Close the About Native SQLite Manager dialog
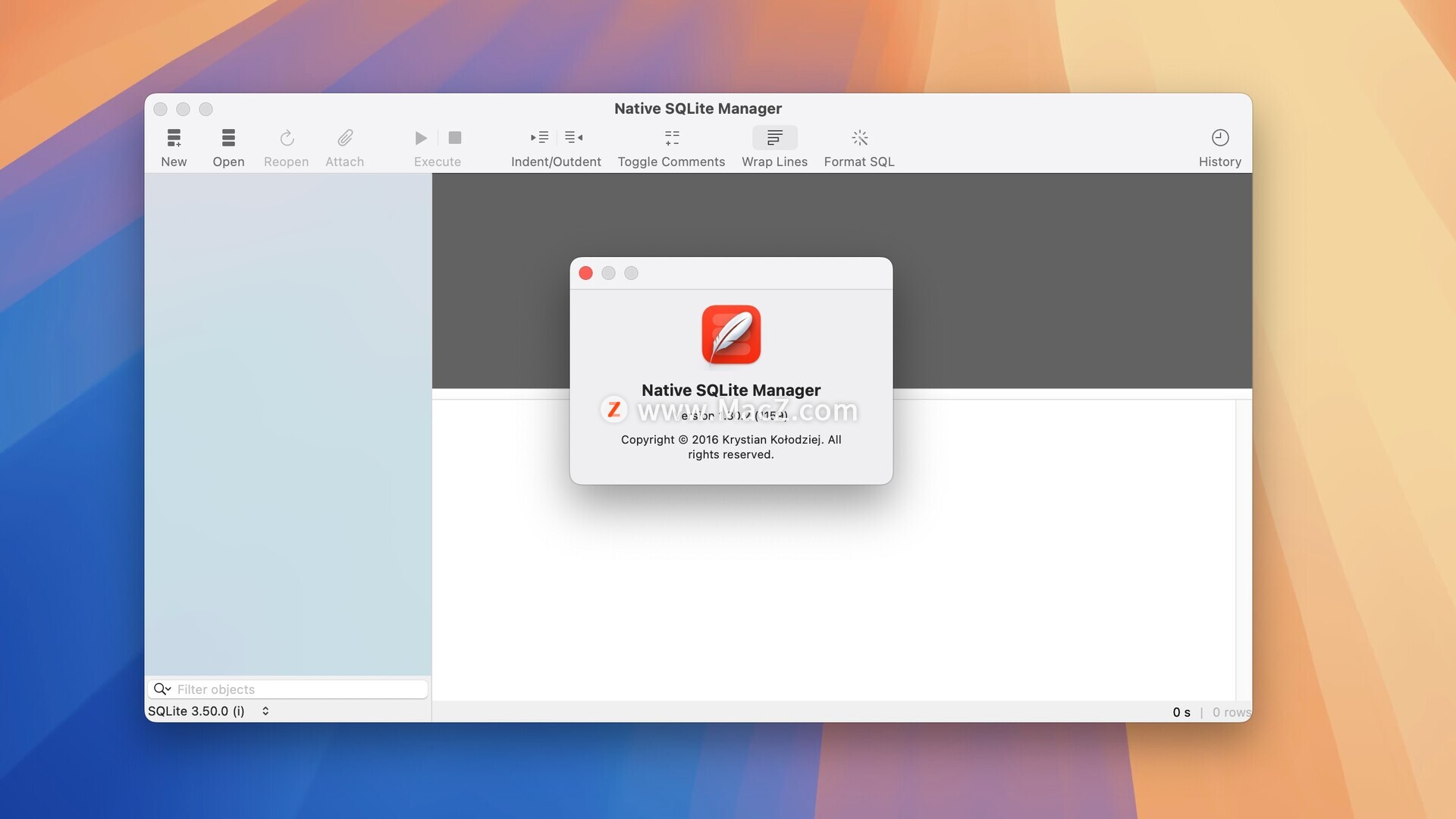Screen dimensions: 1456x819 pyautogui.click(x=585, y=273)
